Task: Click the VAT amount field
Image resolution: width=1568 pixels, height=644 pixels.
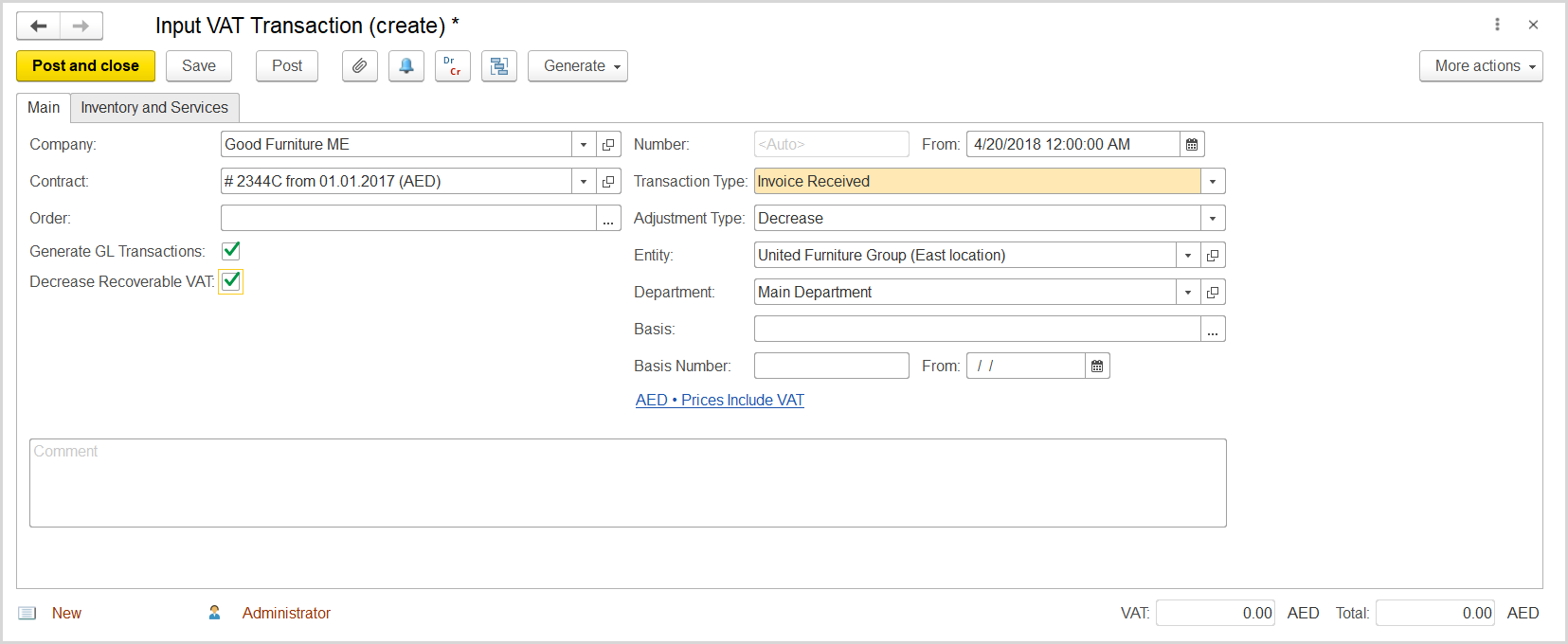Action: [x=1215, y=613]
